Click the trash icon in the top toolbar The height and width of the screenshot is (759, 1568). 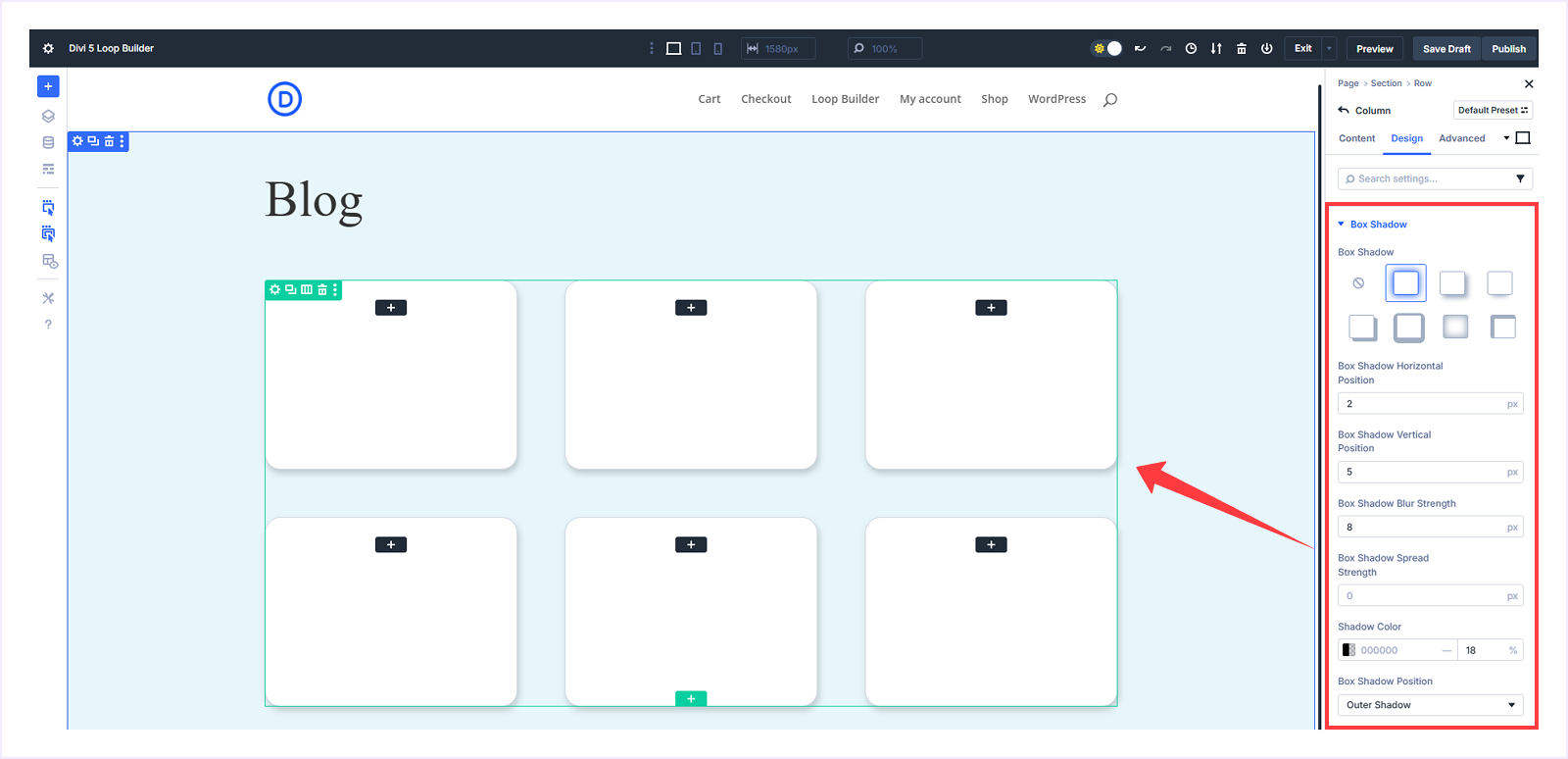(1242, 48)
